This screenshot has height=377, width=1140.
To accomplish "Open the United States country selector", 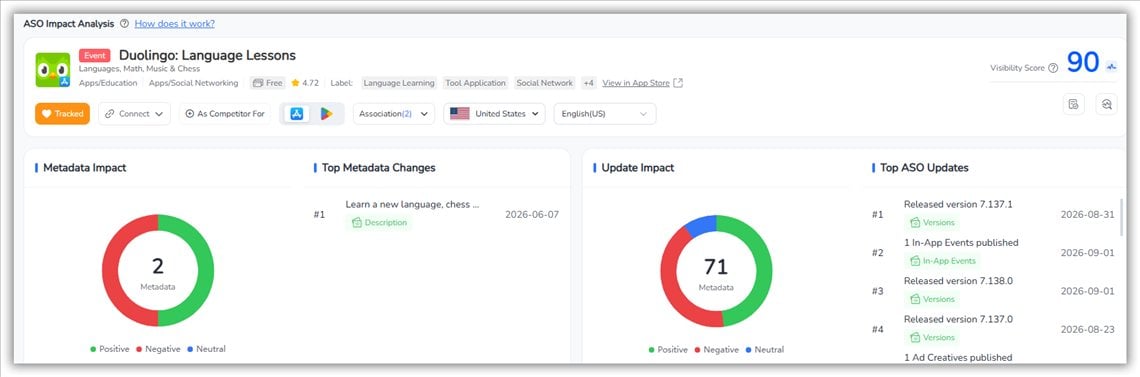I will (494, 114).
